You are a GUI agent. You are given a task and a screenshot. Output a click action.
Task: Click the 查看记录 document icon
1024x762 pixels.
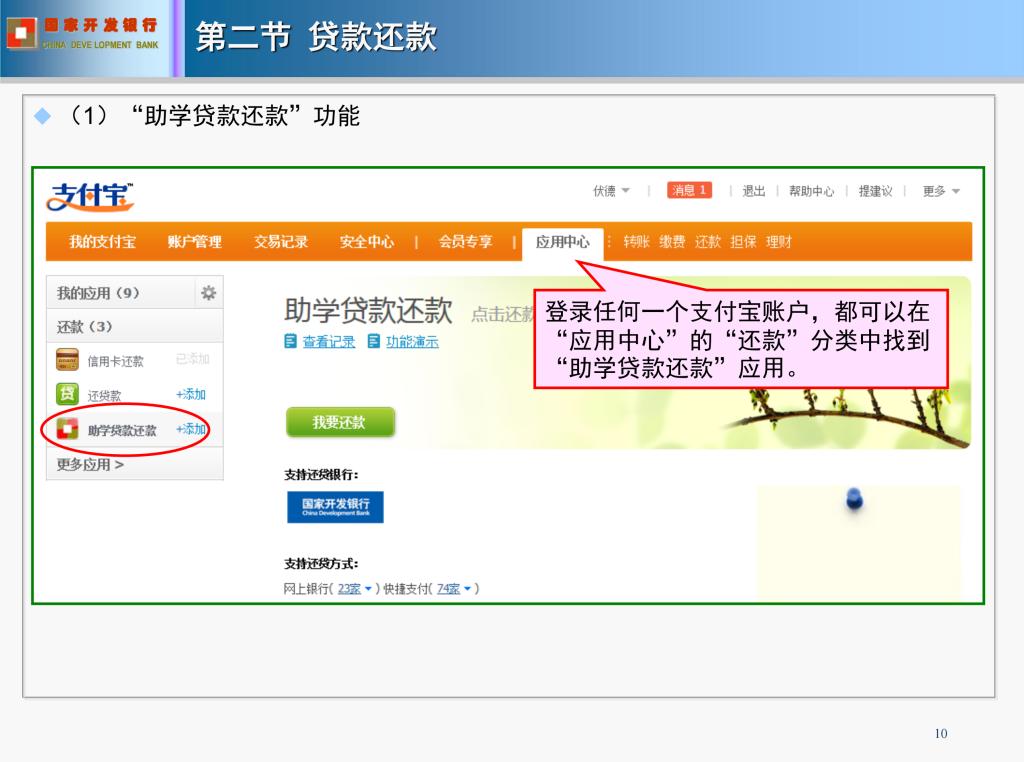pos(291,341)
